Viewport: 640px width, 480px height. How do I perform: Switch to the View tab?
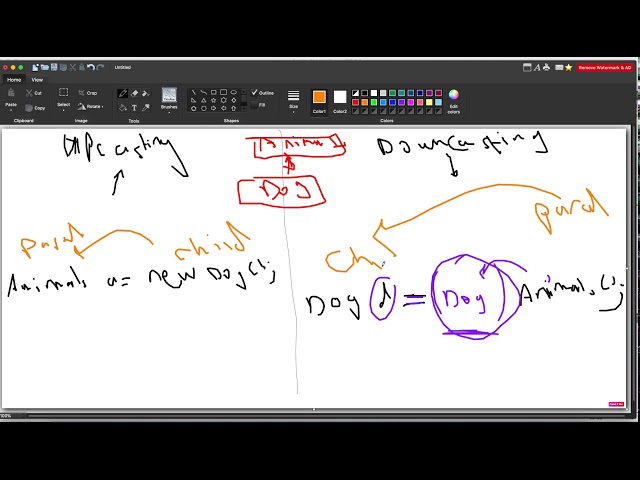pos(37,80)
